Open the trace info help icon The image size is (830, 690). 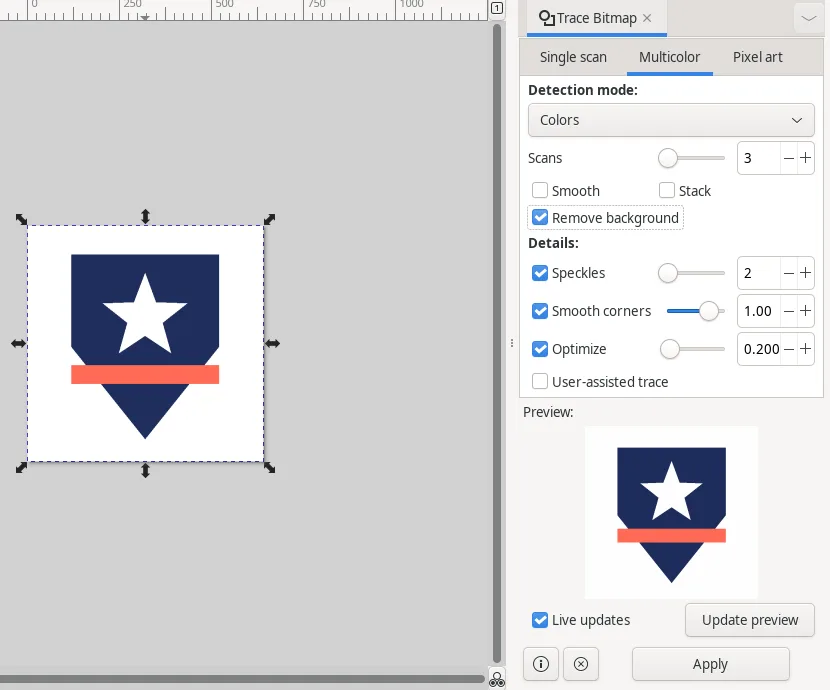(540, 664)
